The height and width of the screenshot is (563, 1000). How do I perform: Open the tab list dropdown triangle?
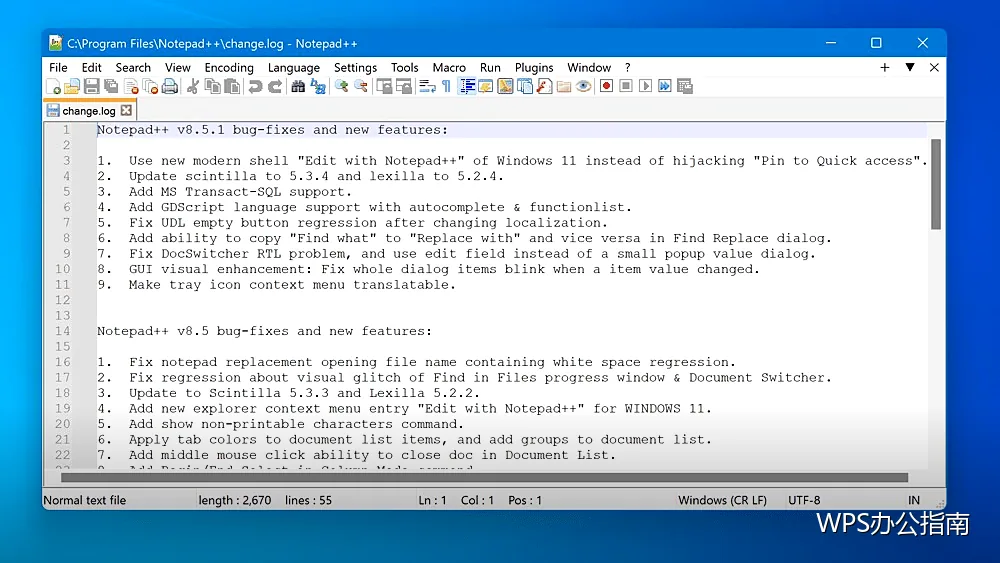[910, 67]
